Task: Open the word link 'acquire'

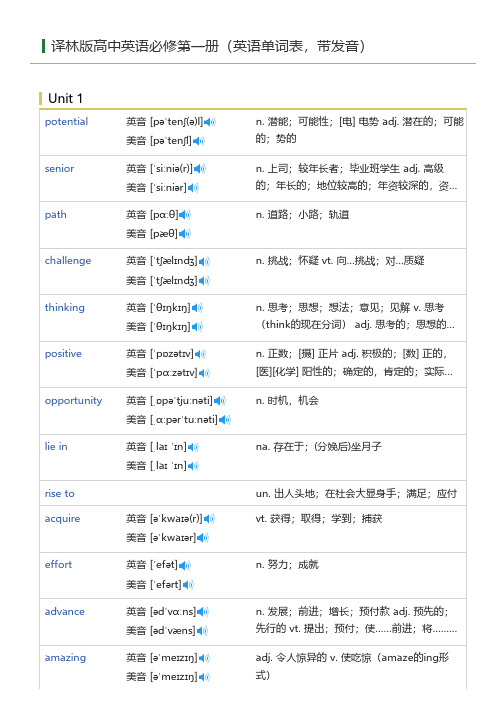Action: 62,519
